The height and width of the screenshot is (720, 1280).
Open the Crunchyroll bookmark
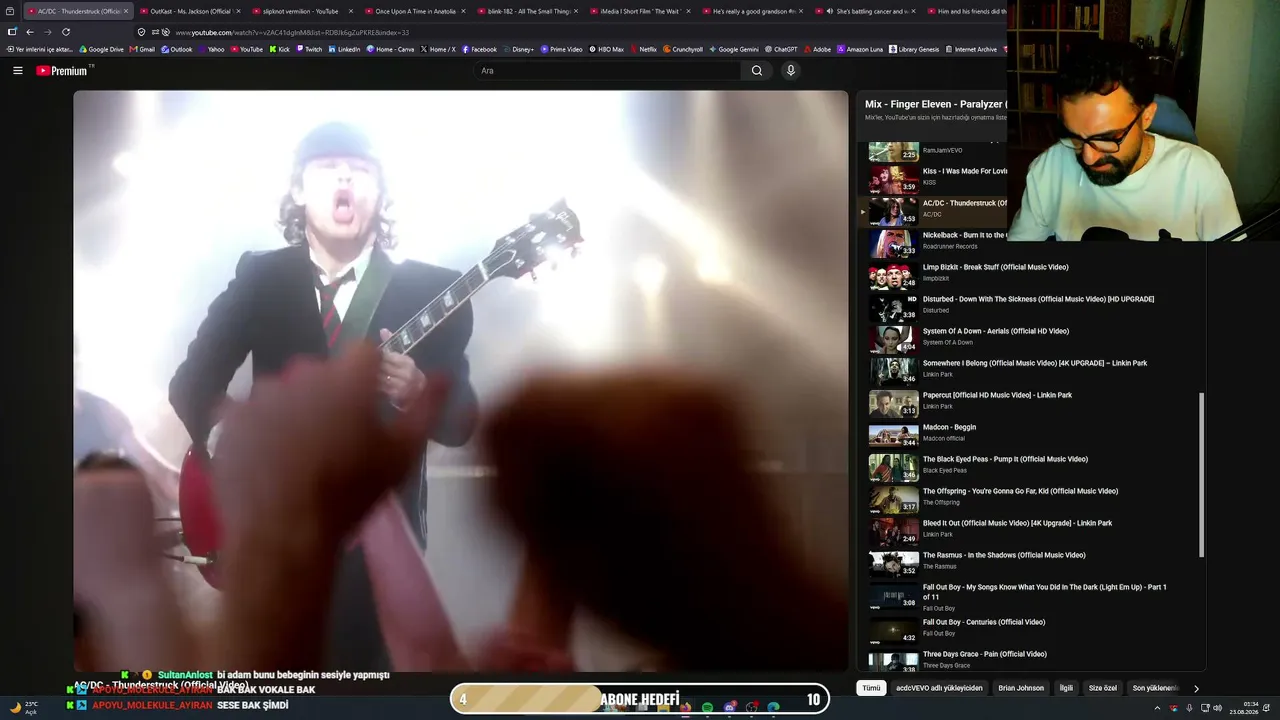(x=683, y=49)
